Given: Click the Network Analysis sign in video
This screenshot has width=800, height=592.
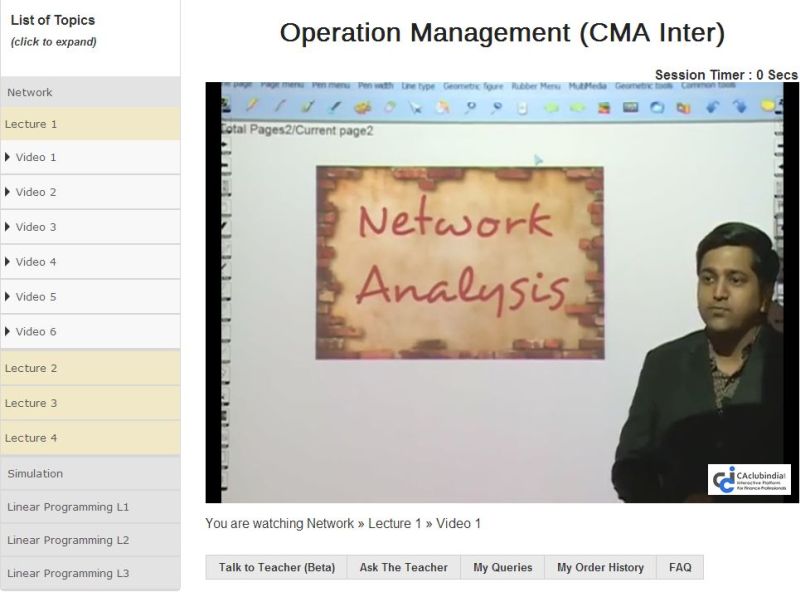Looking at the screenshot, I should click(459, 262).
